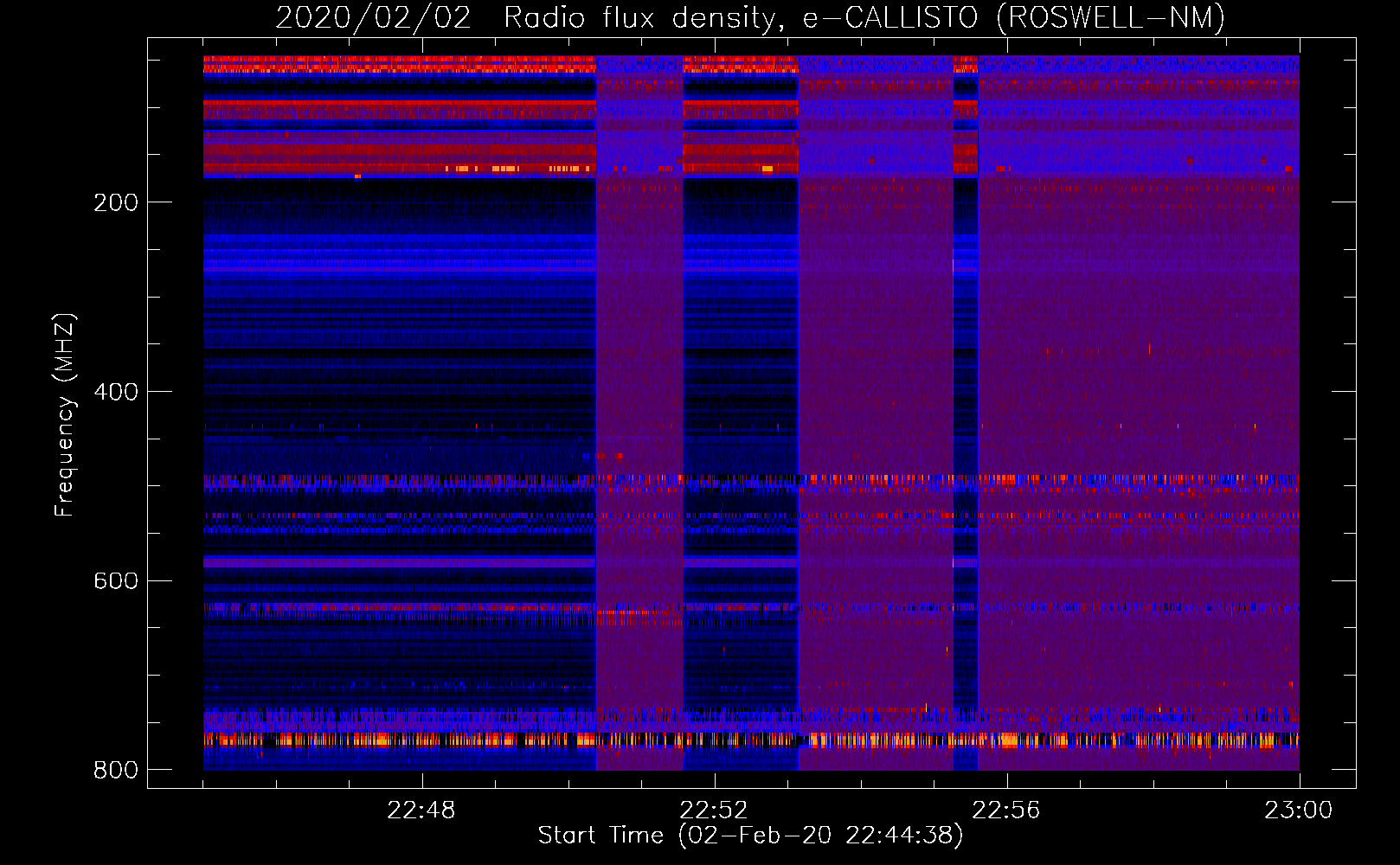
Task: Click the 600 frequency tick label
Action: tap(116, 580)
